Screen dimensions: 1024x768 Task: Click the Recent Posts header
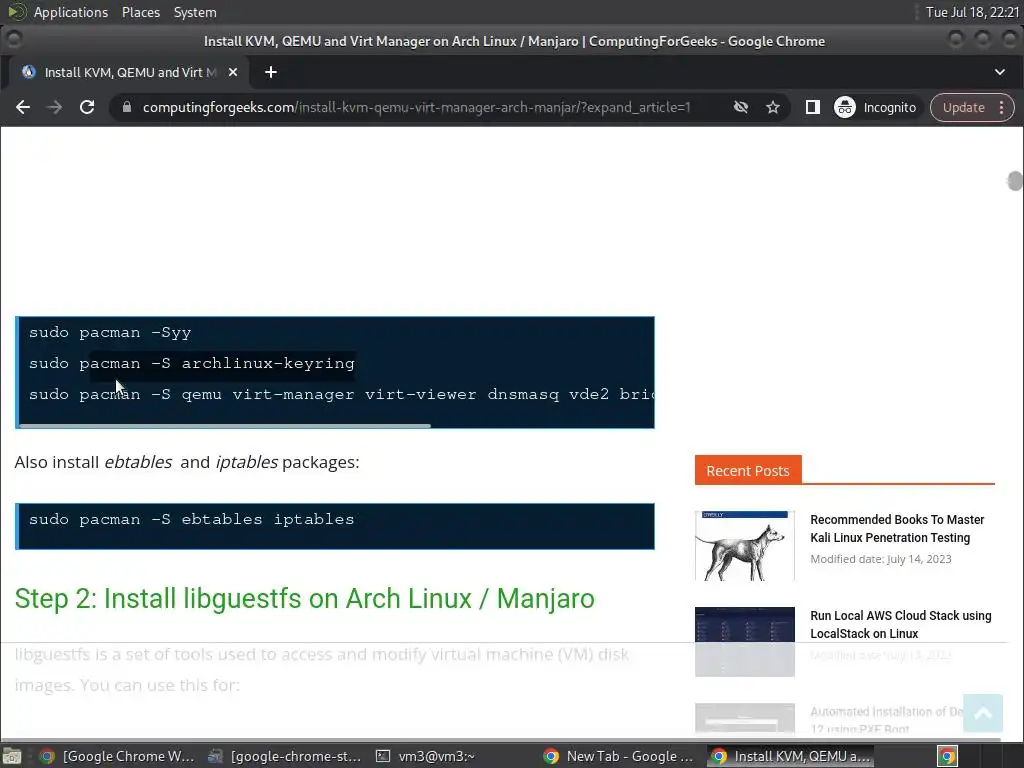748,470
